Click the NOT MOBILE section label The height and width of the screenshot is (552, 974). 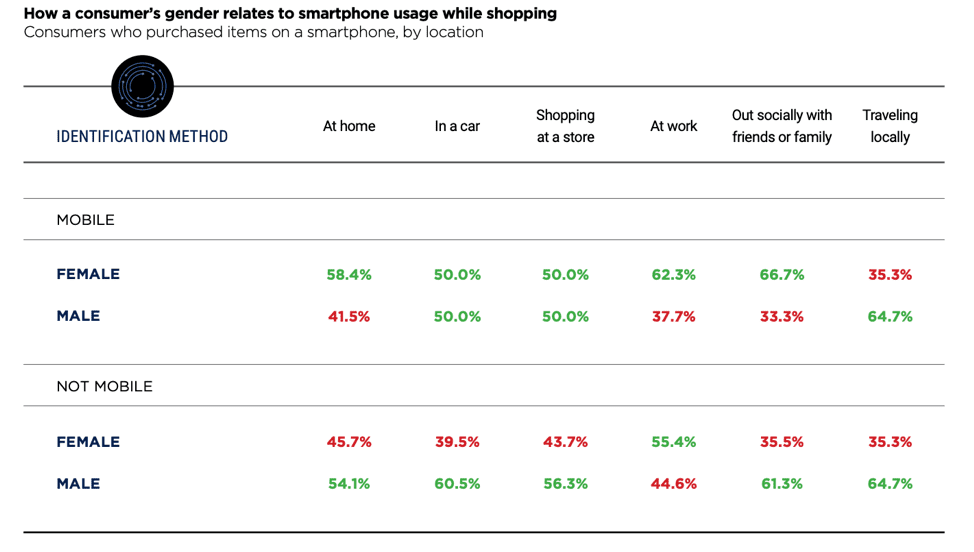tap(104, 386)
